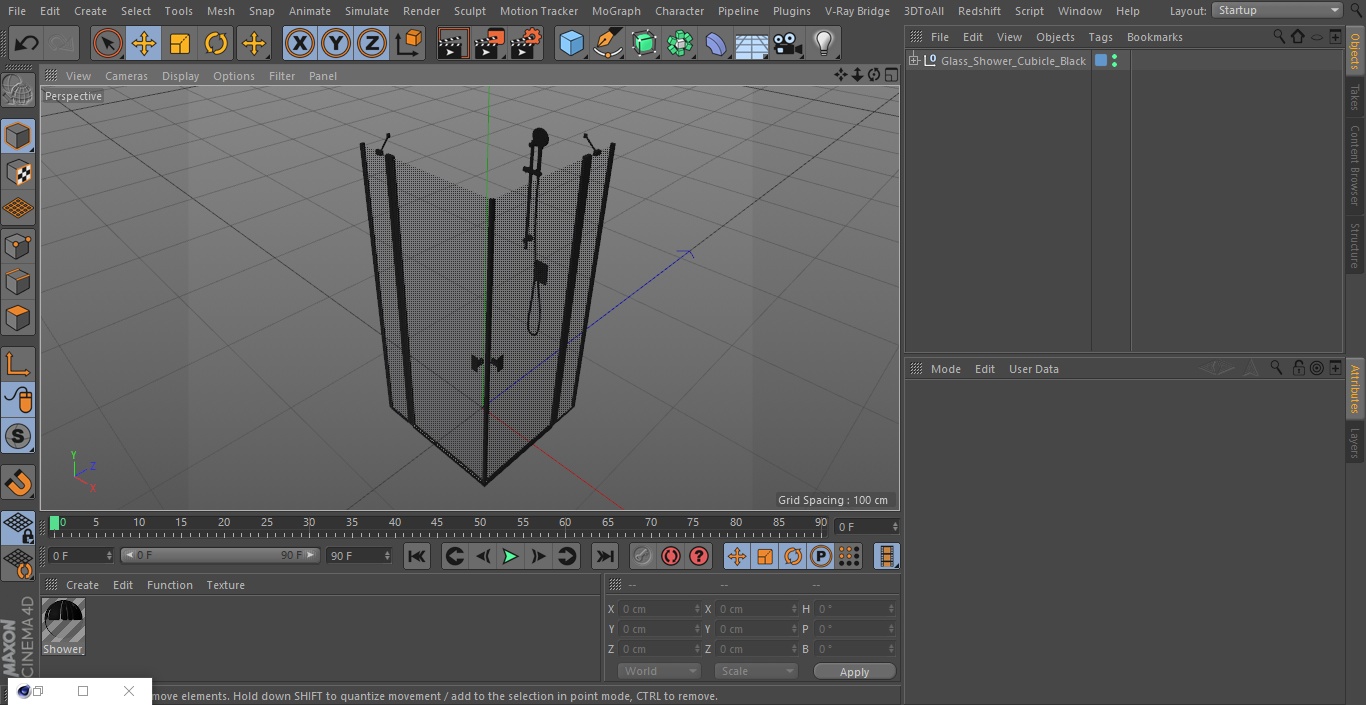The width and height of the screenshot is (1366, 705).
Task: Open the Texture menu in the Material manager
Action: point(225,585)
